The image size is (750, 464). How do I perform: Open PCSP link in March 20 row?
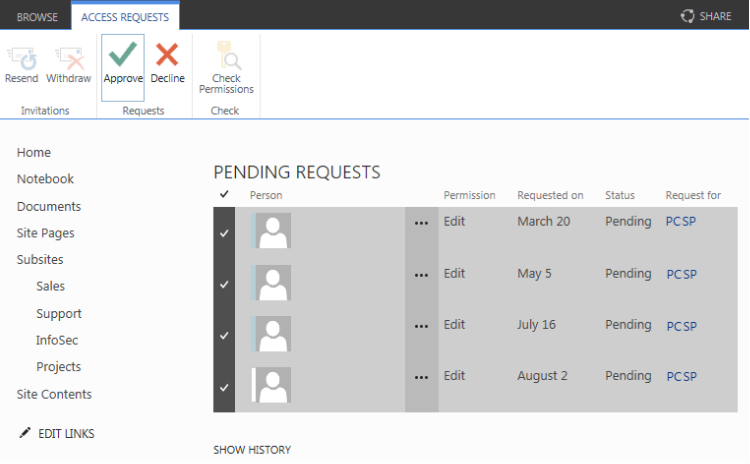coord(681,221)
